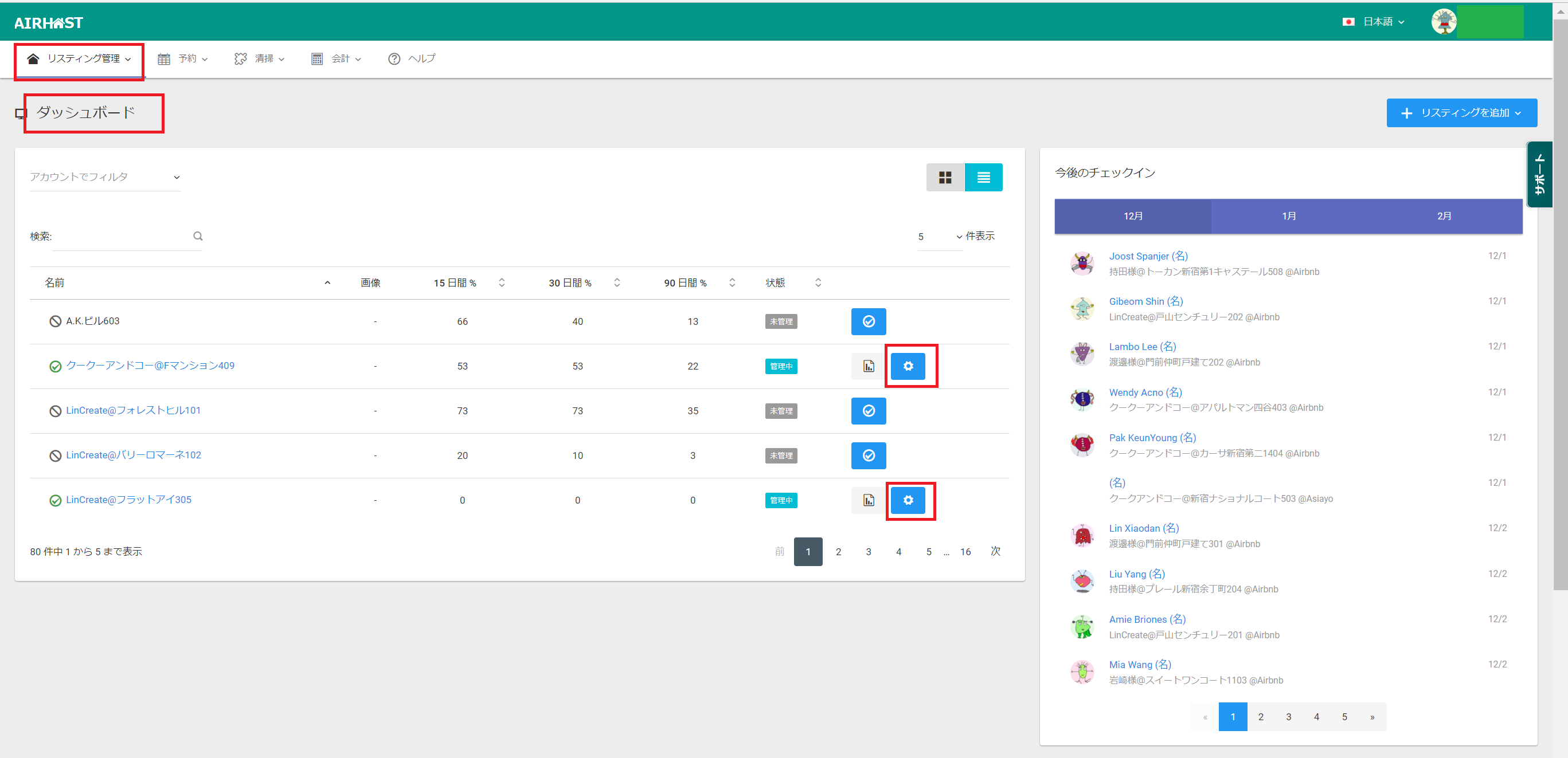Switch to list view icon
The width and height of the screenshot is (1568, 758).
(983, 177)
